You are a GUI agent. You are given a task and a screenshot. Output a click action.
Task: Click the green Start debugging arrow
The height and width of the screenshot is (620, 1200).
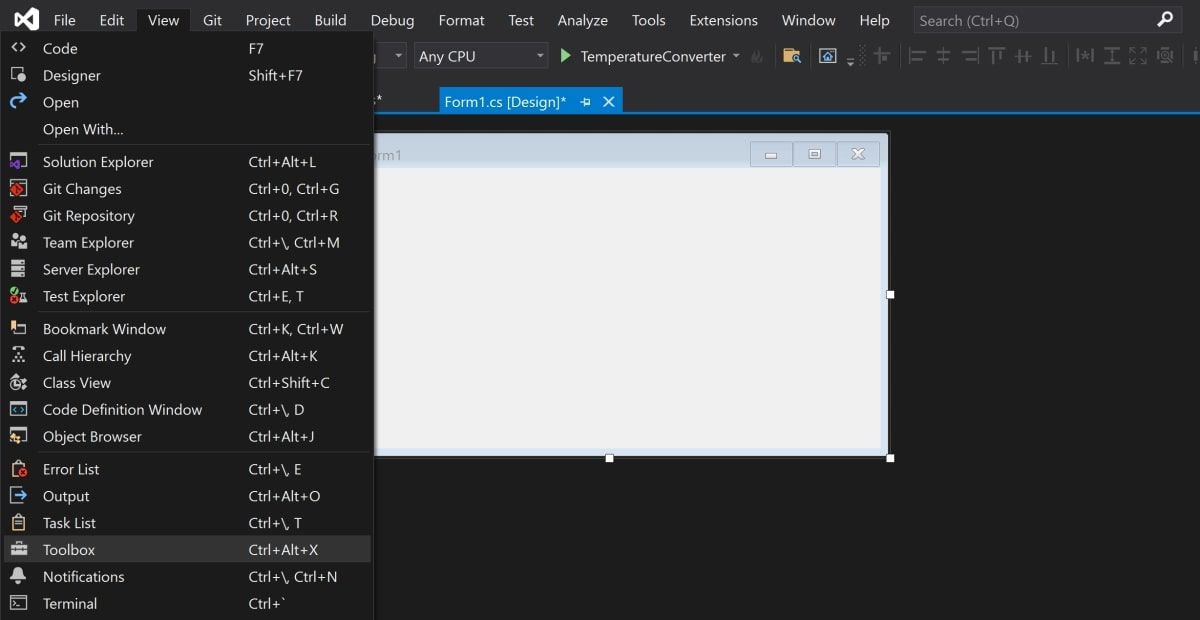click(x=566, y=56)
